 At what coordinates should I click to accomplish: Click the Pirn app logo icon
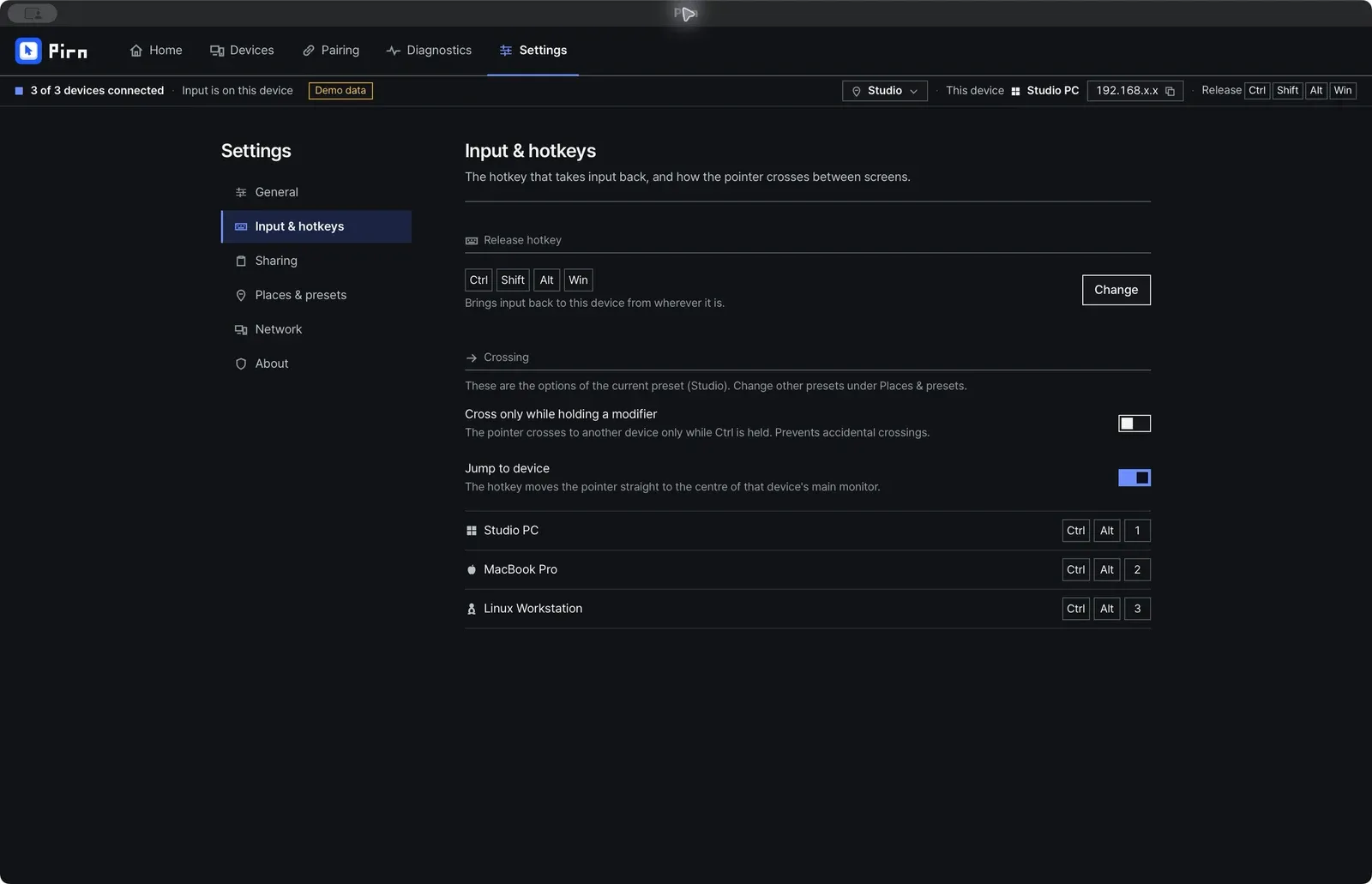pos(28,51)
